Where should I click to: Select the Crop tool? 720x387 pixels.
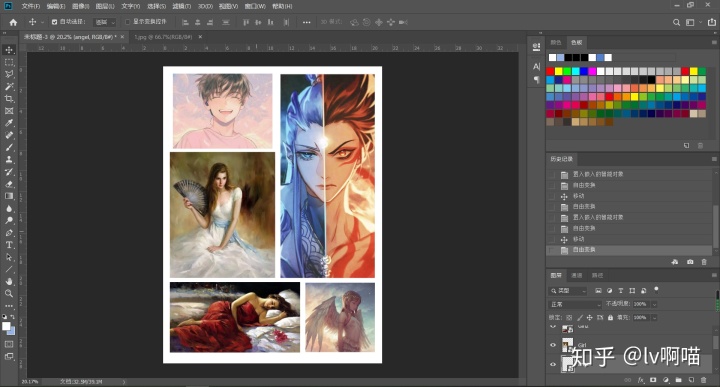(9, 99)
